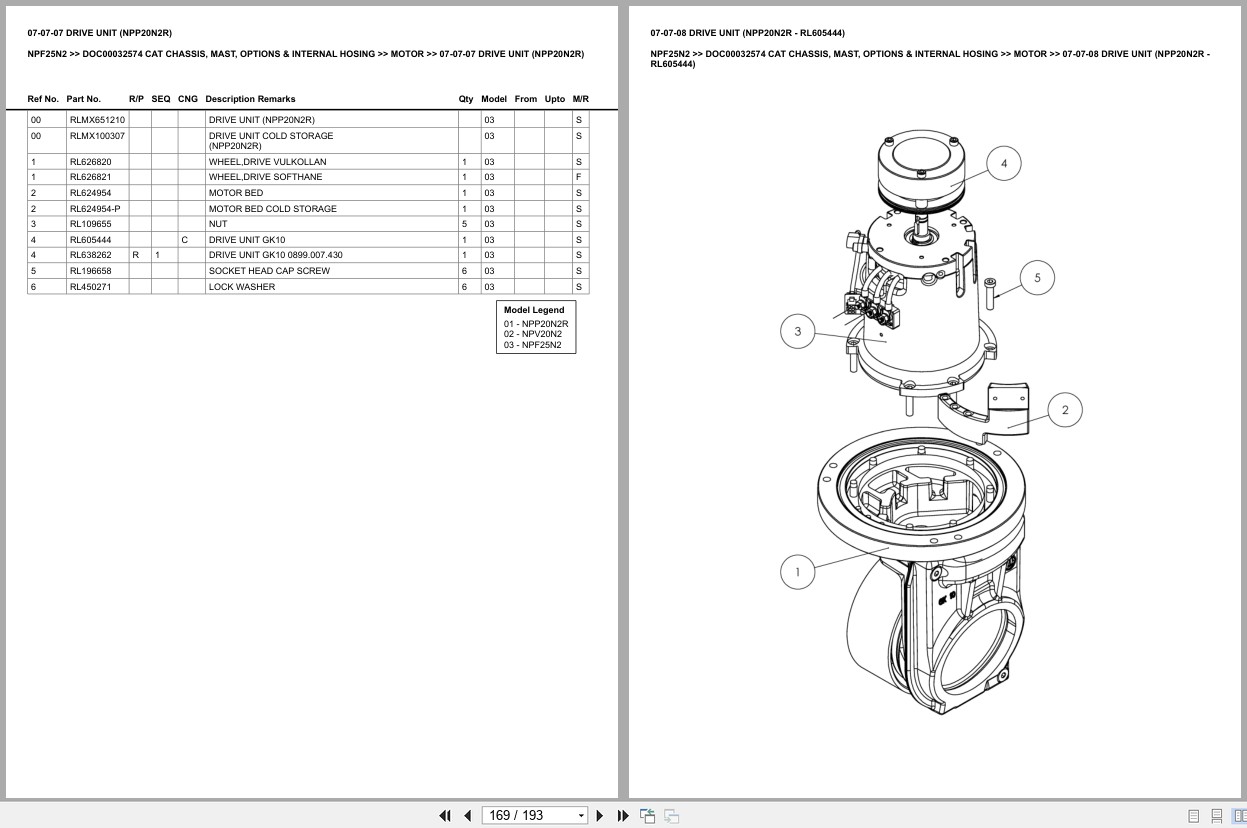Select part number RLMX100307
This screenshot has height=828, width=1247.
pos(97,136)
